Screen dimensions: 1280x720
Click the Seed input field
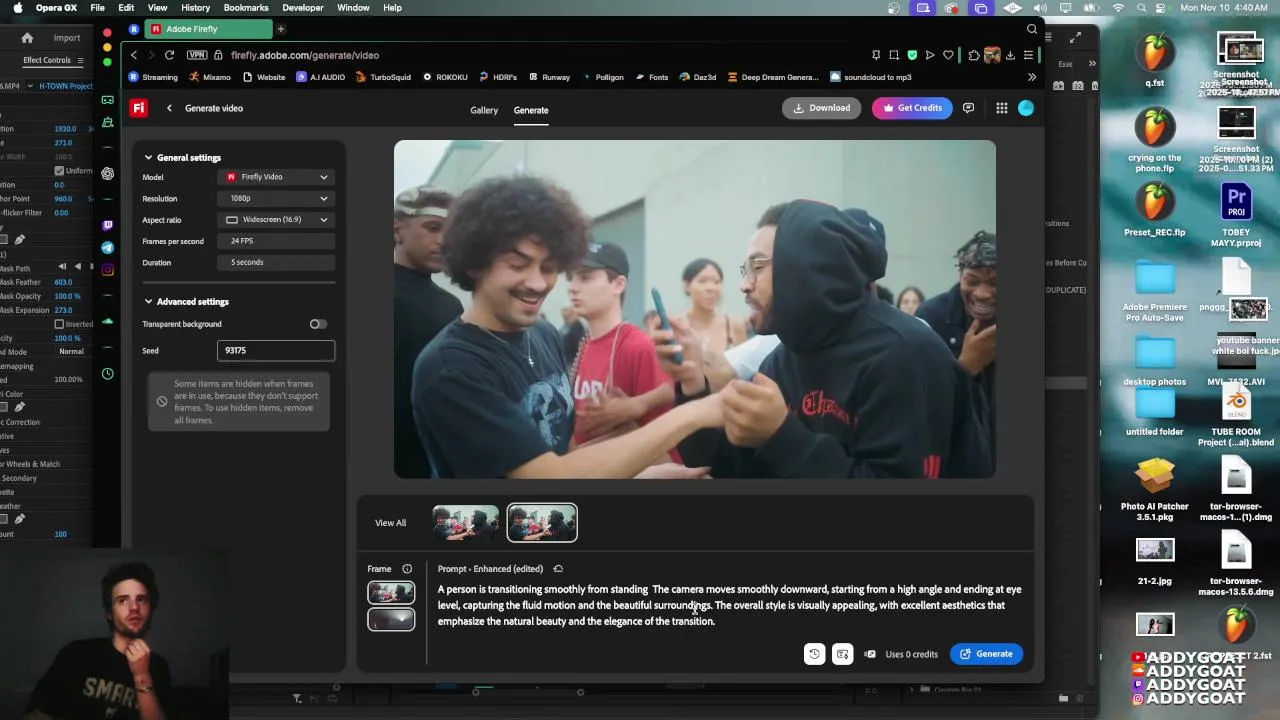[276, 351]
